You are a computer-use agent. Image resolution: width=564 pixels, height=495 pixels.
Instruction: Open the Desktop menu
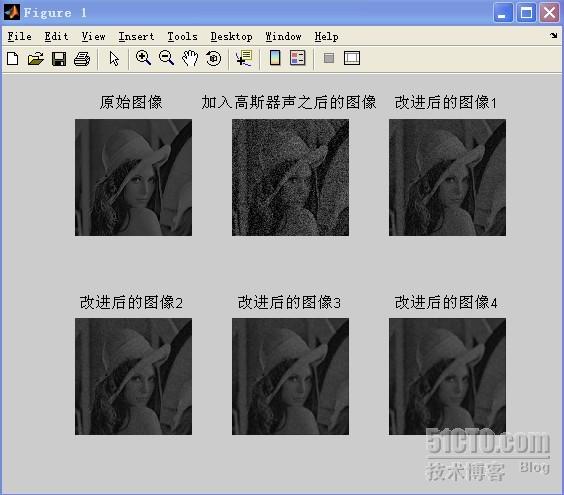pyautogui.click(x=231, y=36)
